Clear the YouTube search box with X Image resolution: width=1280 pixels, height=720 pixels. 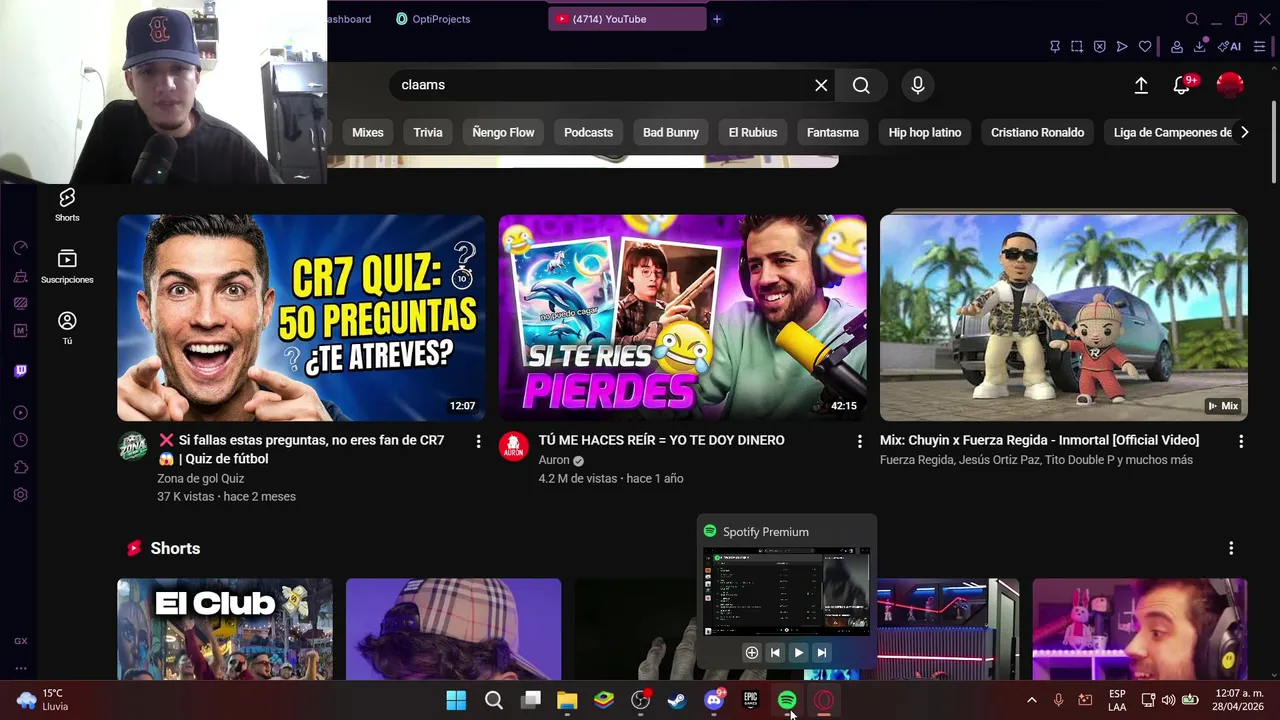tap(821, 85)
